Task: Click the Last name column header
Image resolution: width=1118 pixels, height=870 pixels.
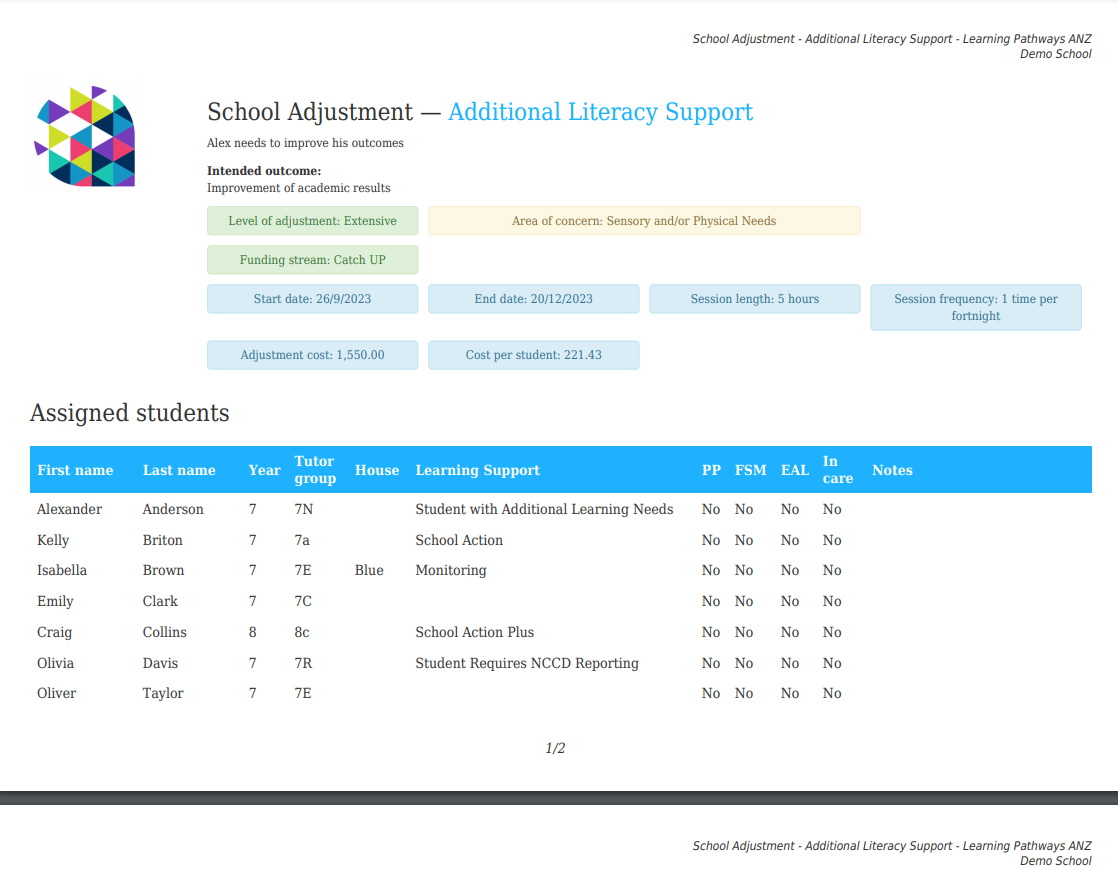Action: tap(179, 470)
